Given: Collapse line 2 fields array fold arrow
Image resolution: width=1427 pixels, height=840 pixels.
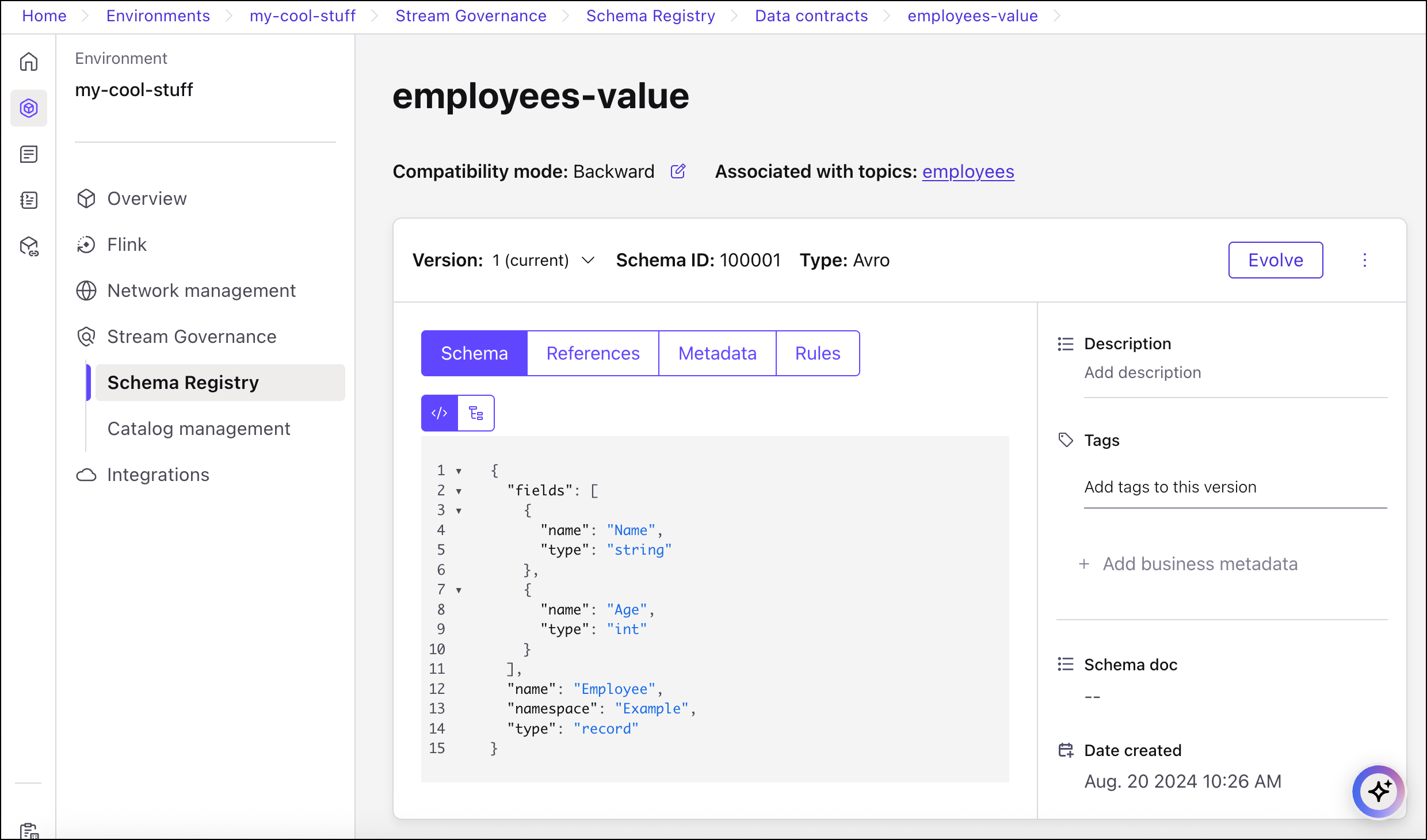Looking at the screenshot, I should [x=459, y=491].
